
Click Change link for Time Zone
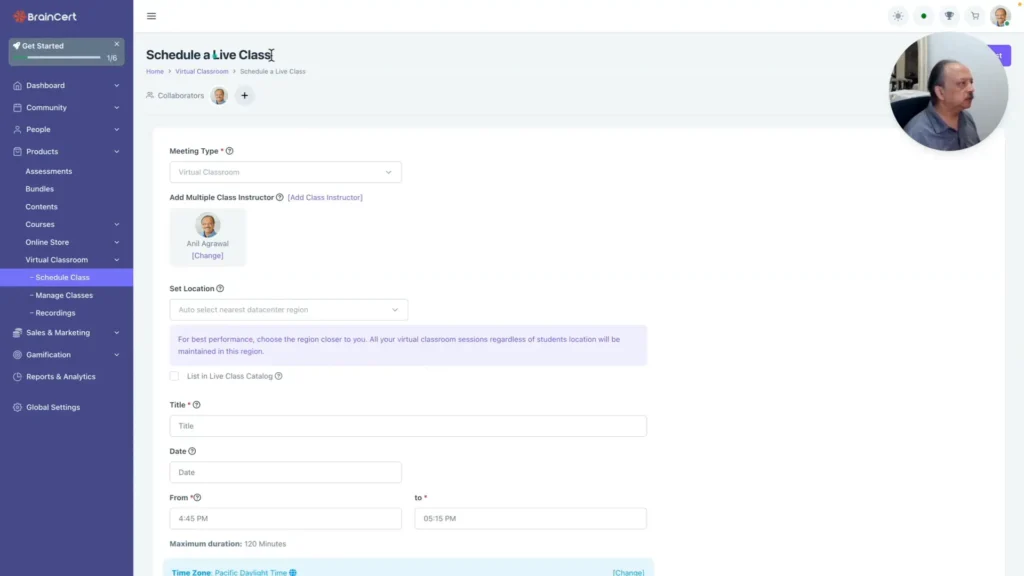pyautogui.click(x=628, y=573)
